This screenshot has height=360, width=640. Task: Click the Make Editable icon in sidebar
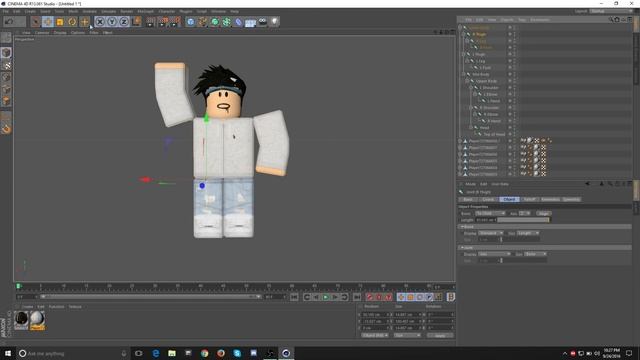click(x=6, y=38)
